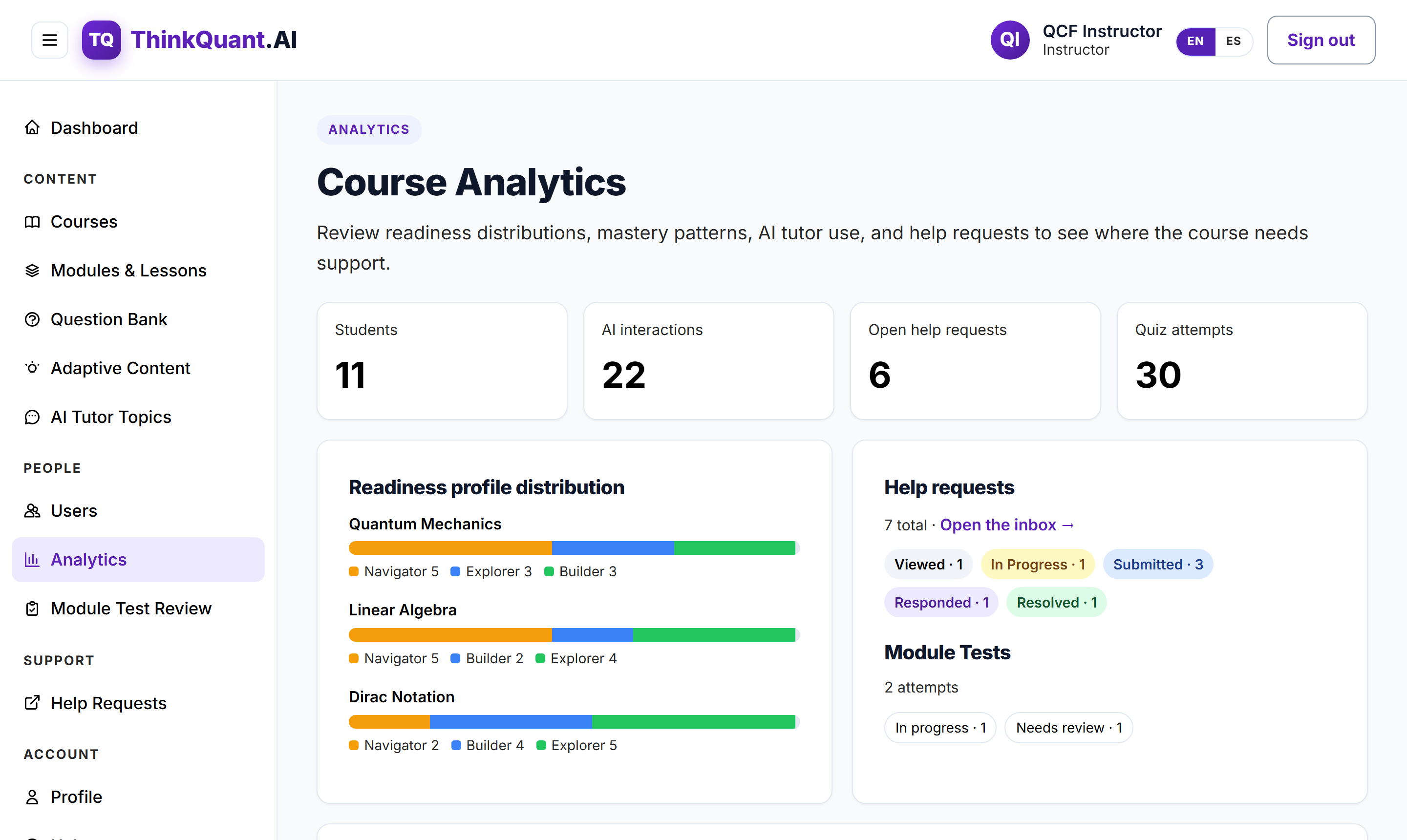Click the Users people icon
Screen dimensions: 1407x840
pos(32,511)
